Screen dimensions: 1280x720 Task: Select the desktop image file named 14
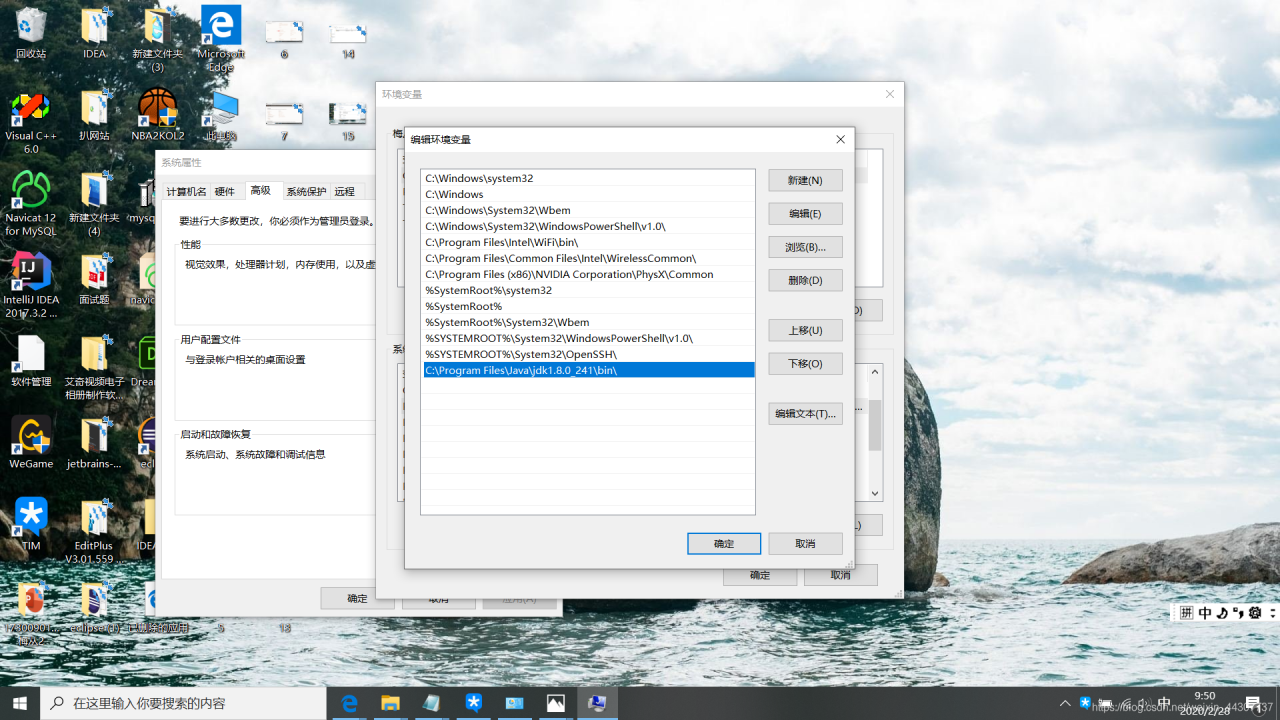pos(348,38)
